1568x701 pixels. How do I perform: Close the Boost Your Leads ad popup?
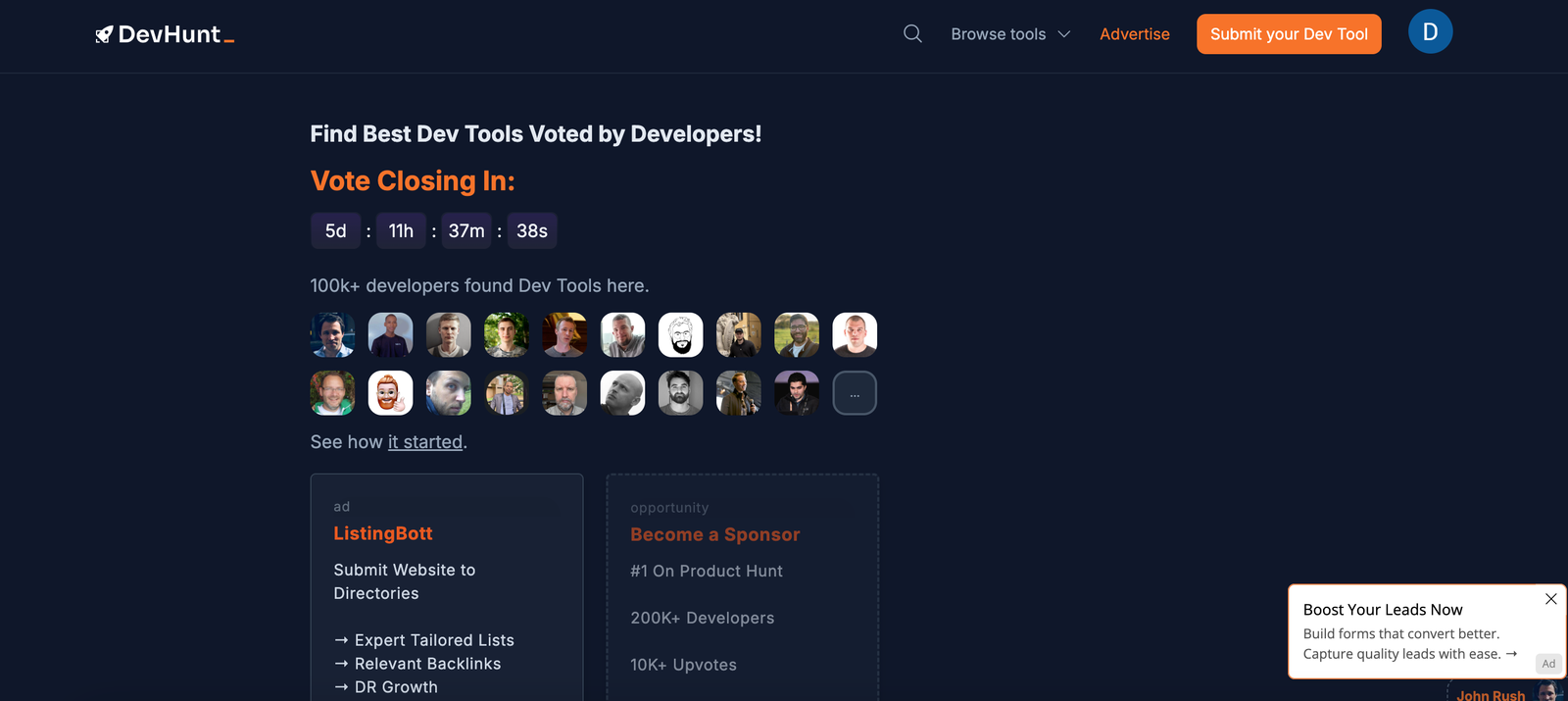[x=1550, y=599]
